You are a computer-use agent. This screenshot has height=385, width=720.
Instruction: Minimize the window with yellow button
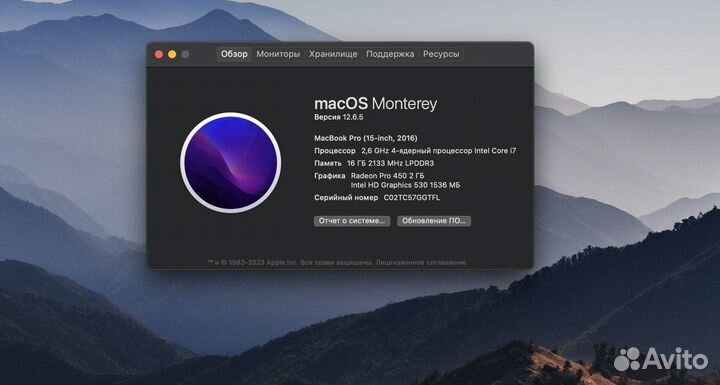pyautogui.click(x=172, y=54)
